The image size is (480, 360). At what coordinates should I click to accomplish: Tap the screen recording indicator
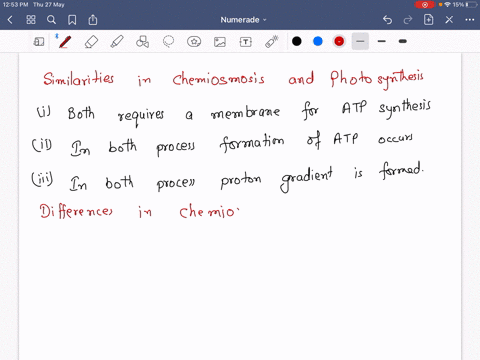[x=425, y=5]
